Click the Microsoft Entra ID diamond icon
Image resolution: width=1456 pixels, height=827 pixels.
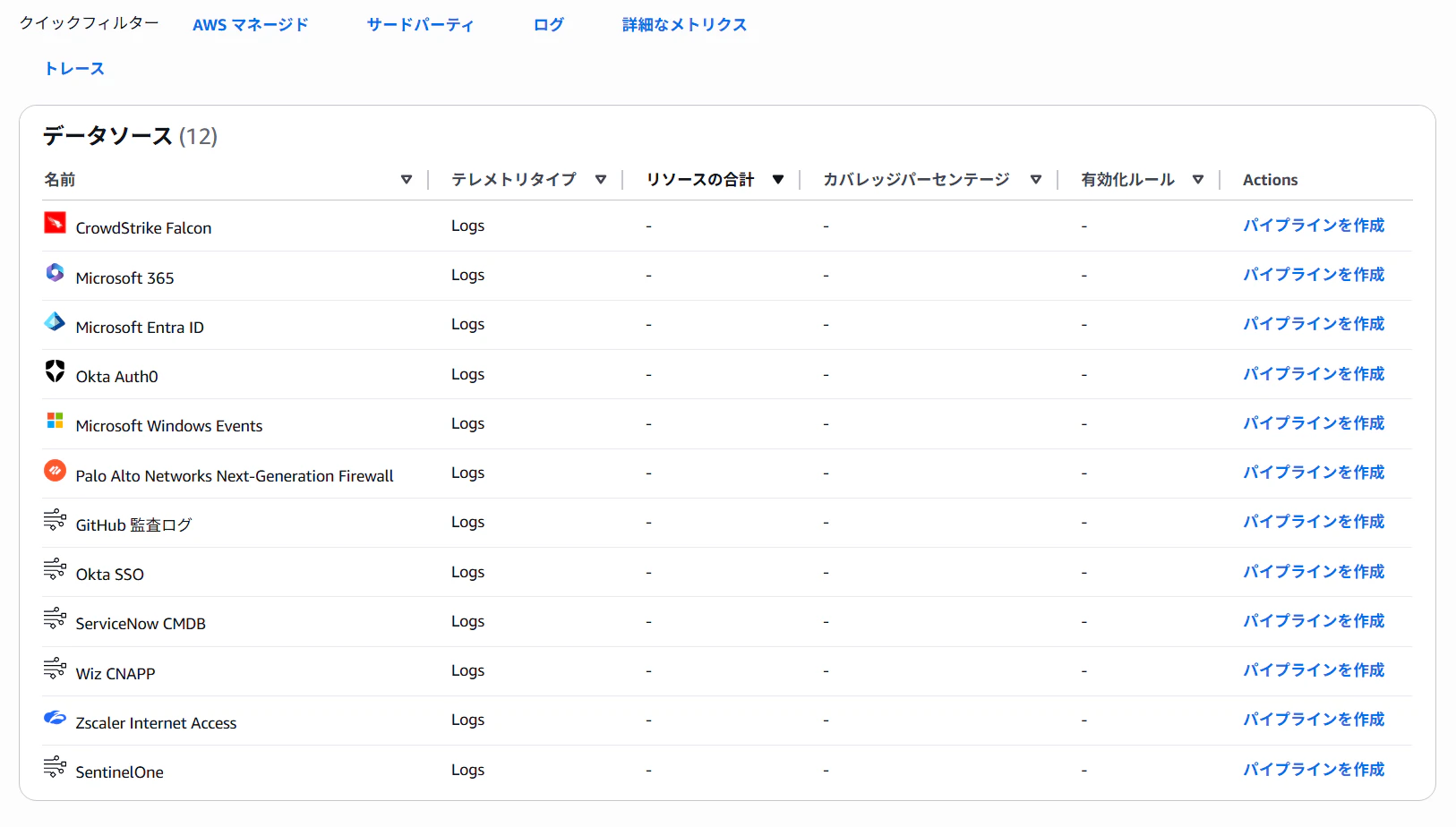click(x=55, y=321)
